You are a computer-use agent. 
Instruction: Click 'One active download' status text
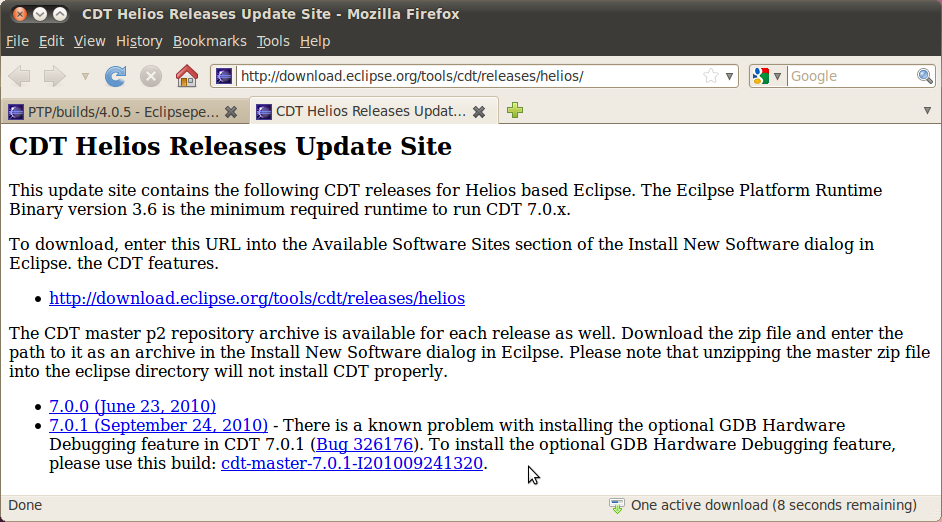[x=774, y=505]
